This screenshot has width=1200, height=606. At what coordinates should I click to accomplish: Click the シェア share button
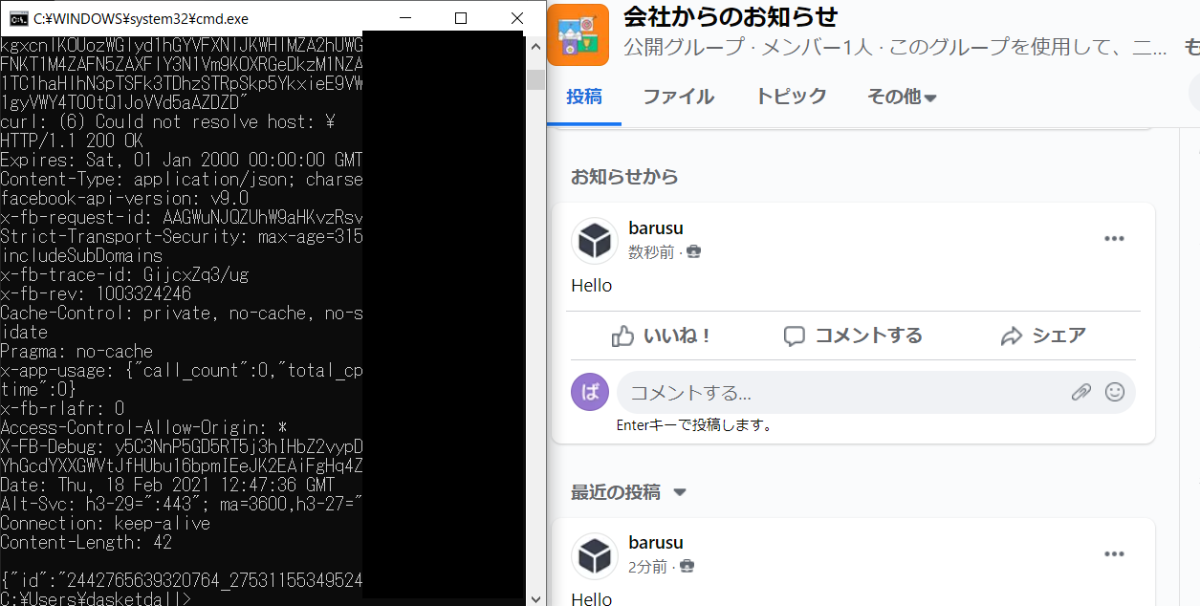click(1043, 336)
